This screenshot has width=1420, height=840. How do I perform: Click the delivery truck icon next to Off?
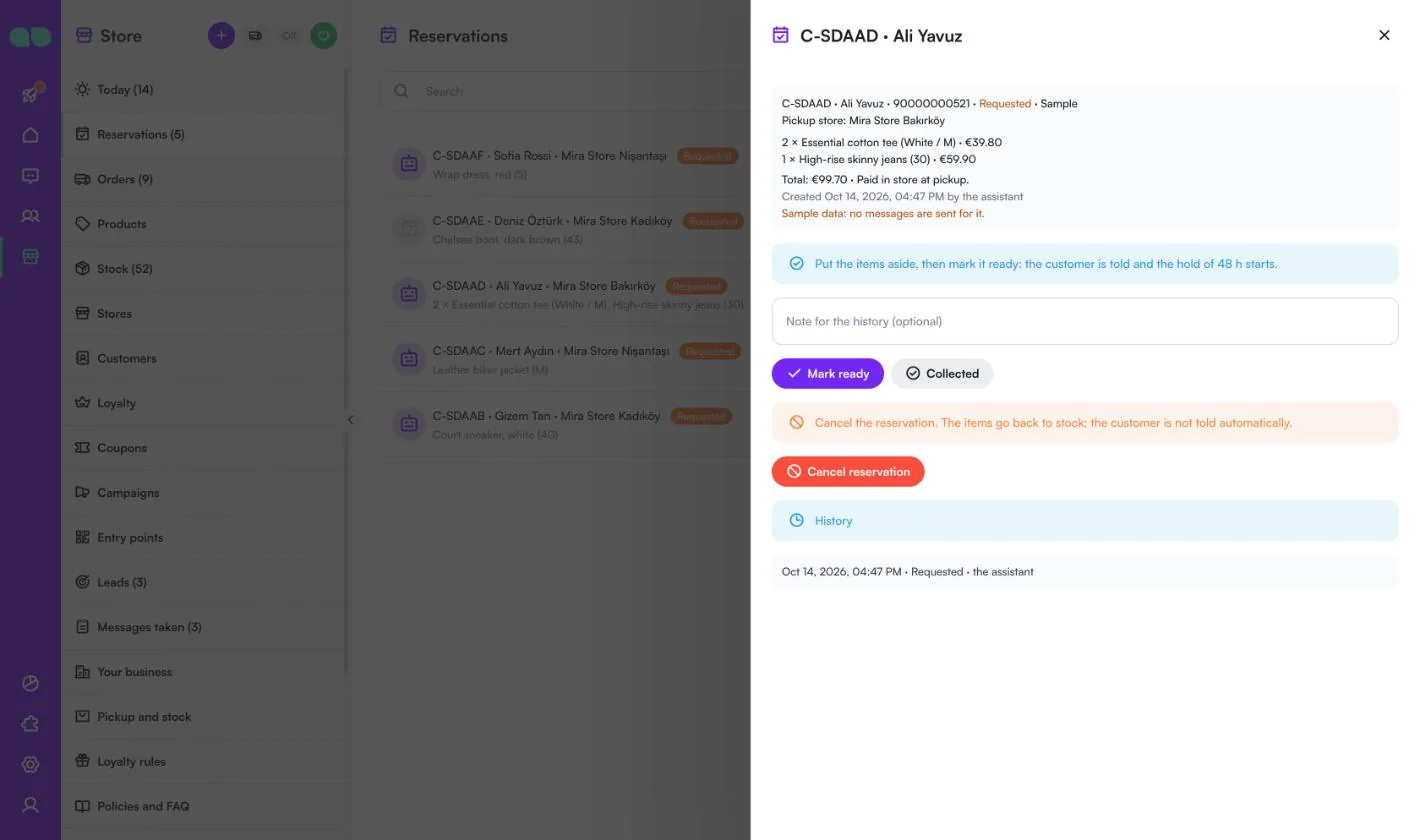(x=255, y=35)
